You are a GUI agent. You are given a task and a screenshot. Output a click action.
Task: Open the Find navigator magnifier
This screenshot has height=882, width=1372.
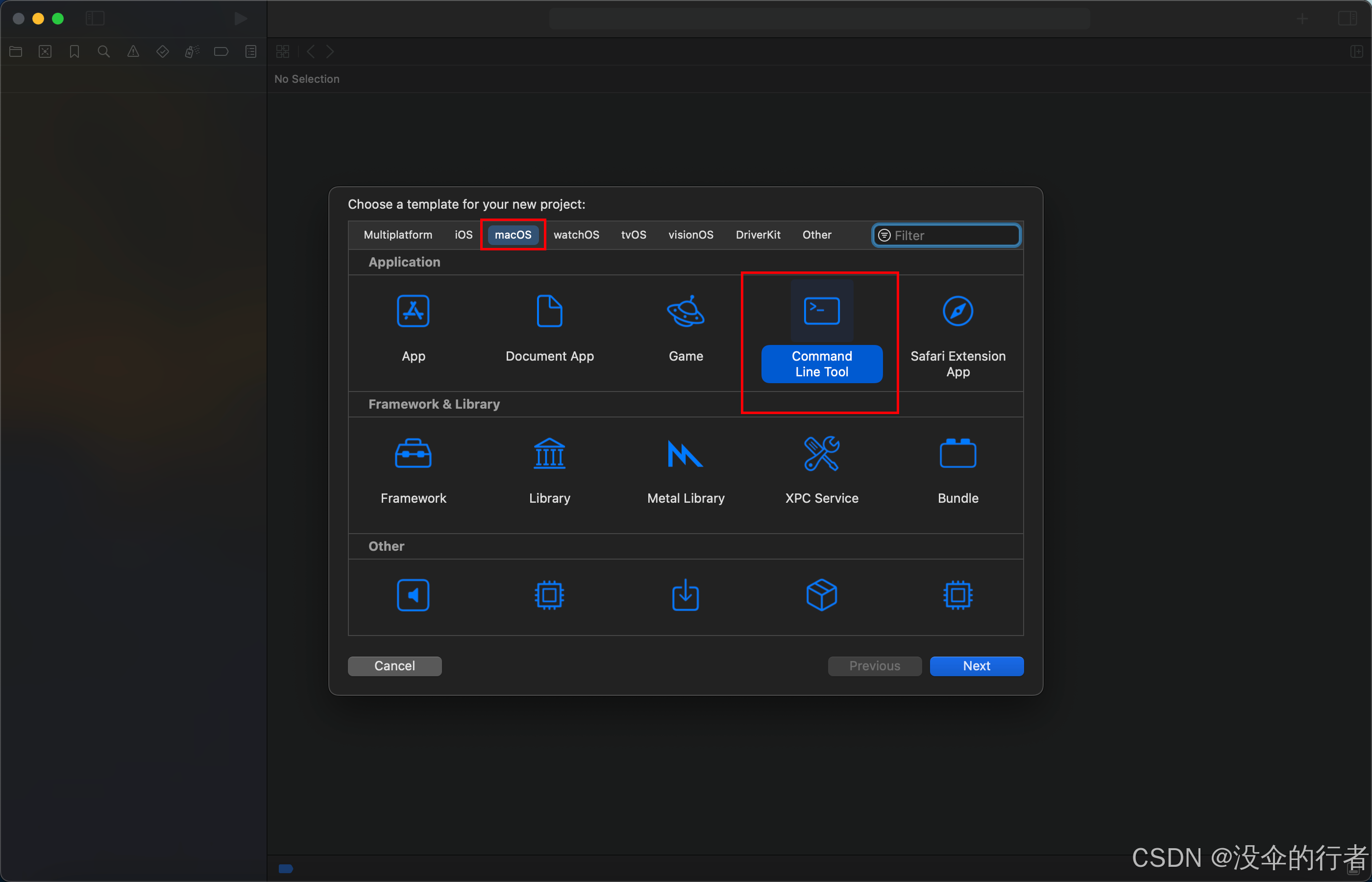[104, 51]
